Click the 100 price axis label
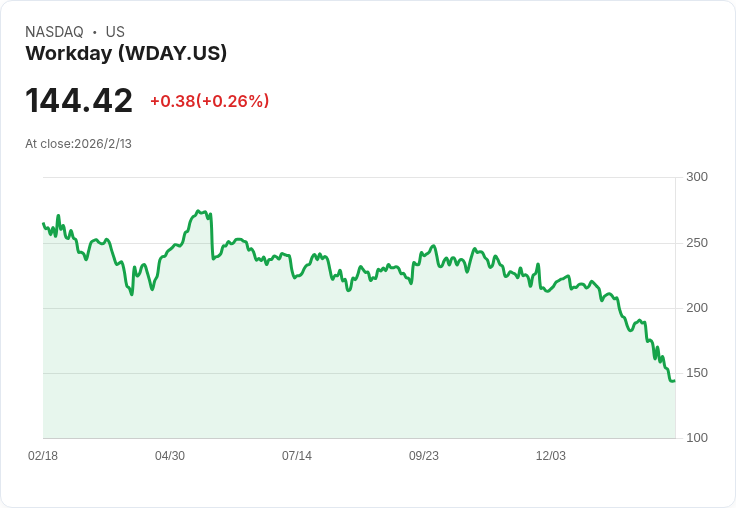Viewport: 736px width, 508px height. coord(697,438)
